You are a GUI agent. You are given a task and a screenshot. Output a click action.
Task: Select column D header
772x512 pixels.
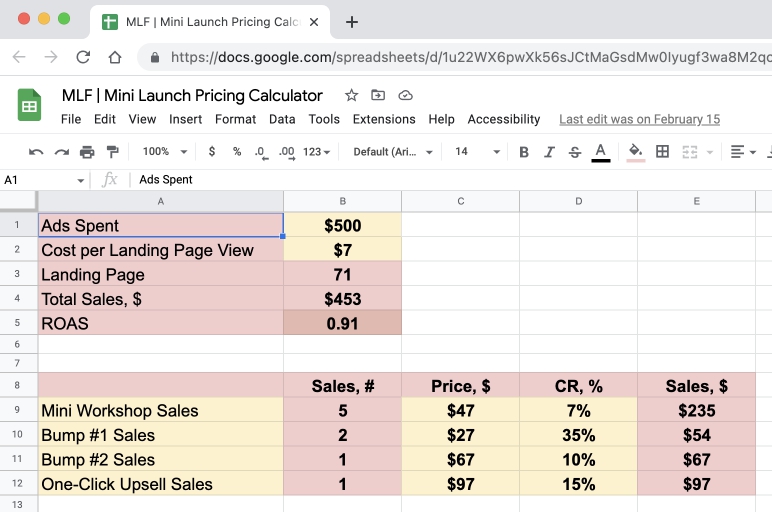click(579, 201)
